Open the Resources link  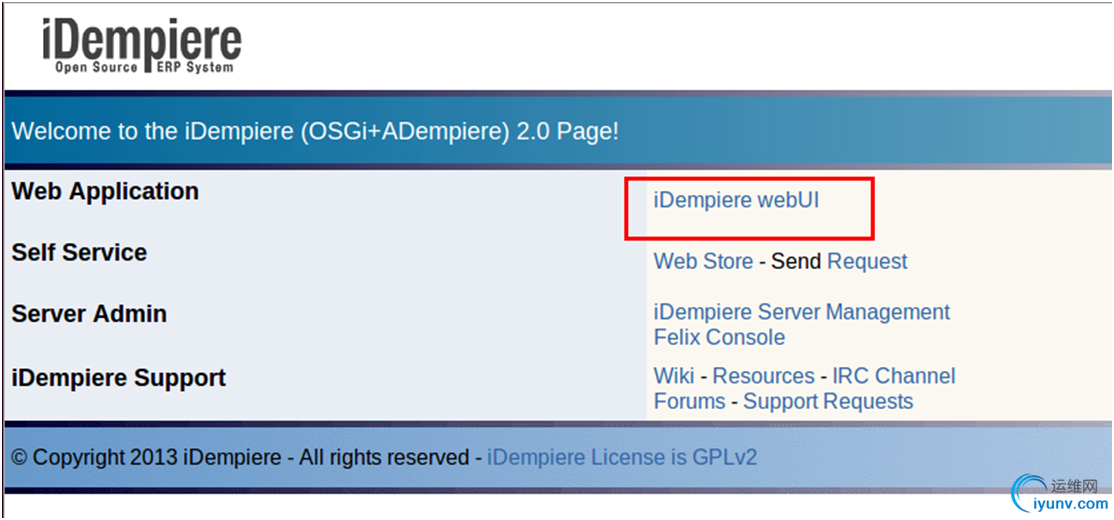coord(763,375)
